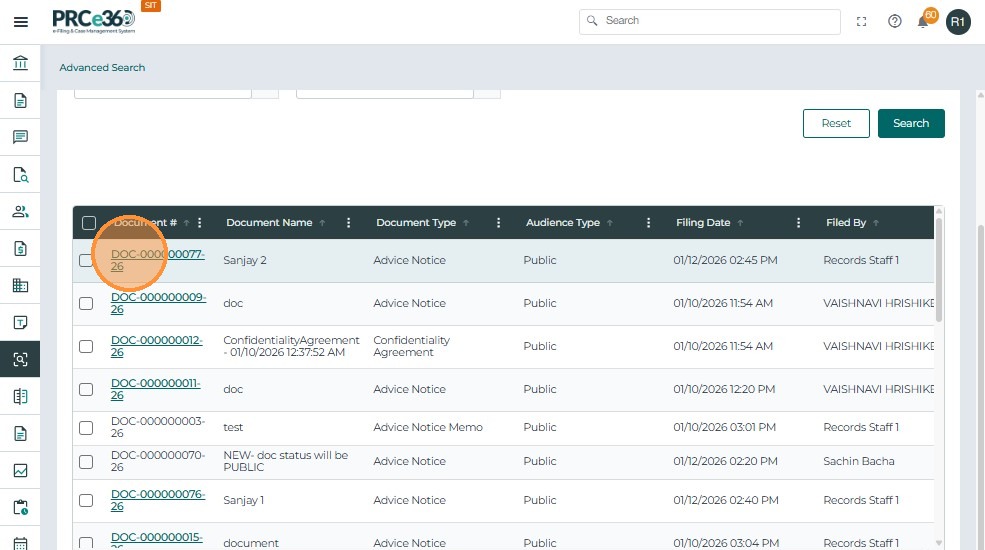This screenshot has height=550, width=985.
Task: Click the top Search input field
Action: pos(710,21)
